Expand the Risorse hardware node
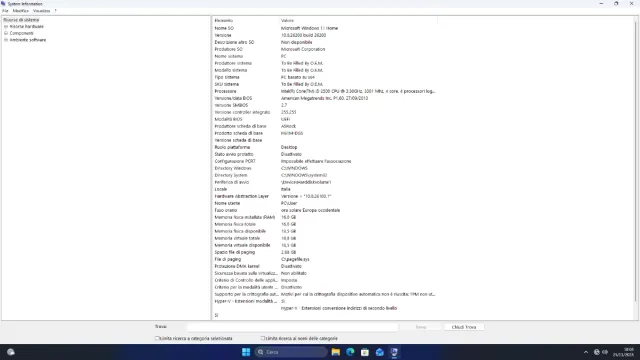Screen dimensions: 640x360 (6, 27)
